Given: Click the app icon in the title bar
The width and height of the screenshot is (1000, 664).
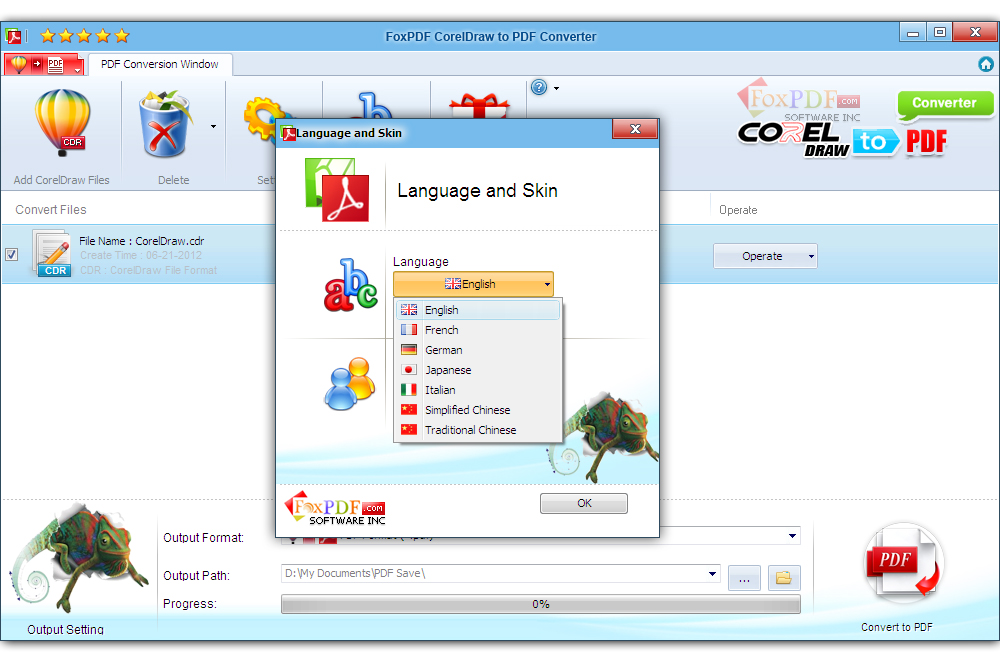Looking at the screenshot, I should [x=13, y=36].
